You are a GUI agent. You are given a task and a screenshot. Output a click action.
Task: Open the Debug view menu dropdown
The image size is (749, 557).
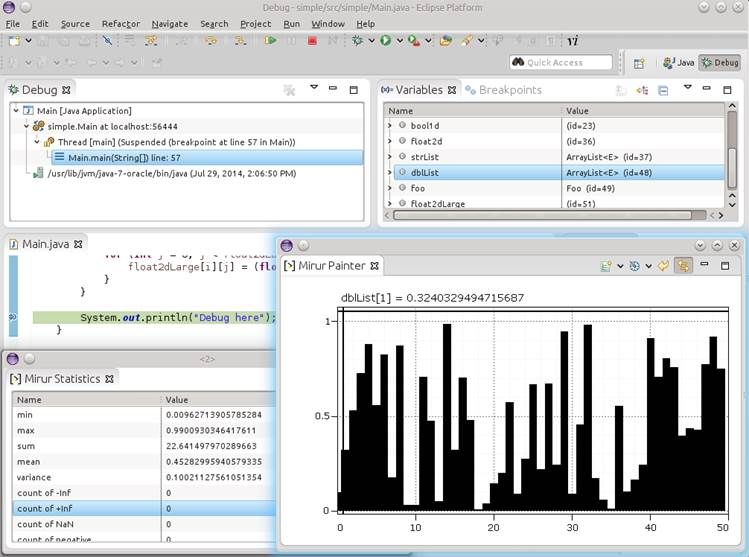point(313,88)
